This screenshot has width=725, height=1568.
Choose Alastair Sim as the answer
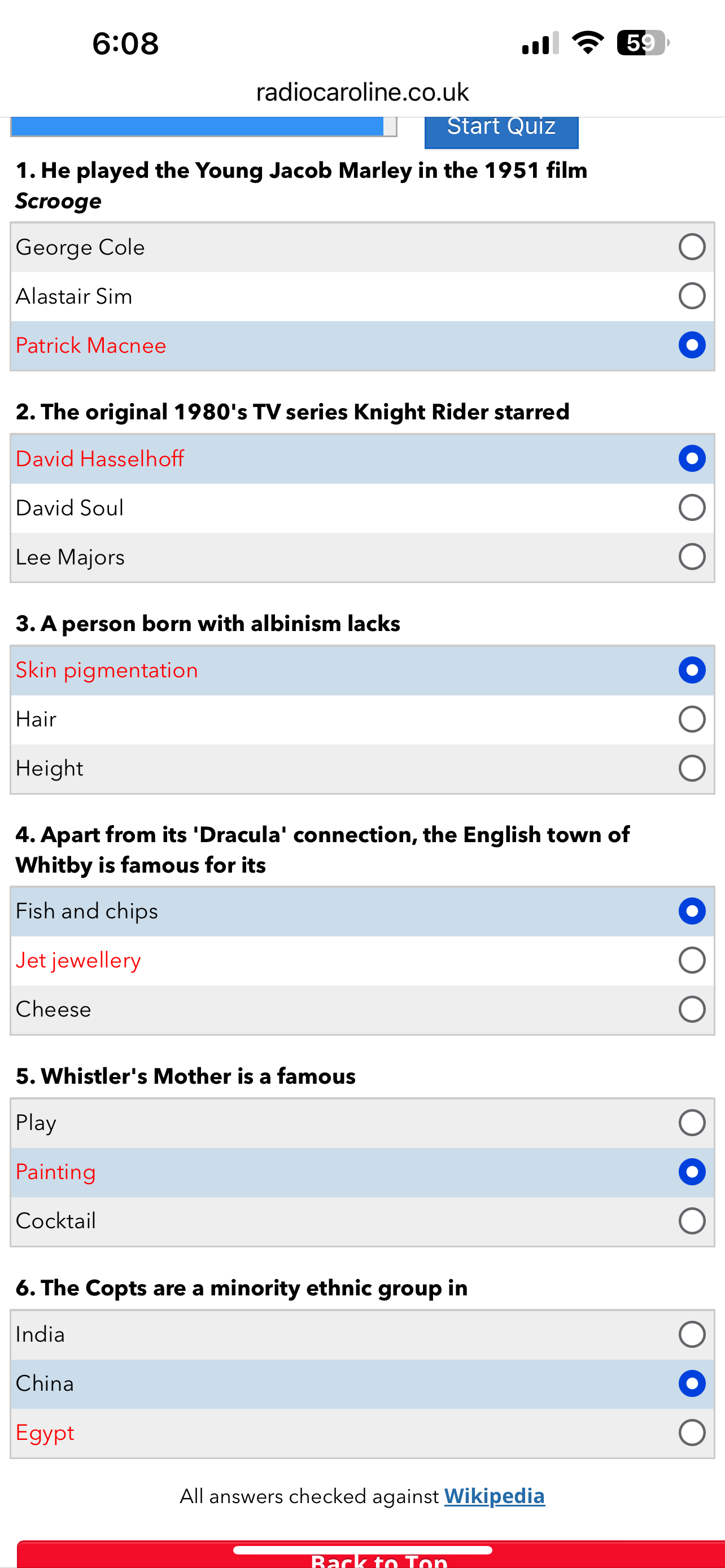coord(692,296)
